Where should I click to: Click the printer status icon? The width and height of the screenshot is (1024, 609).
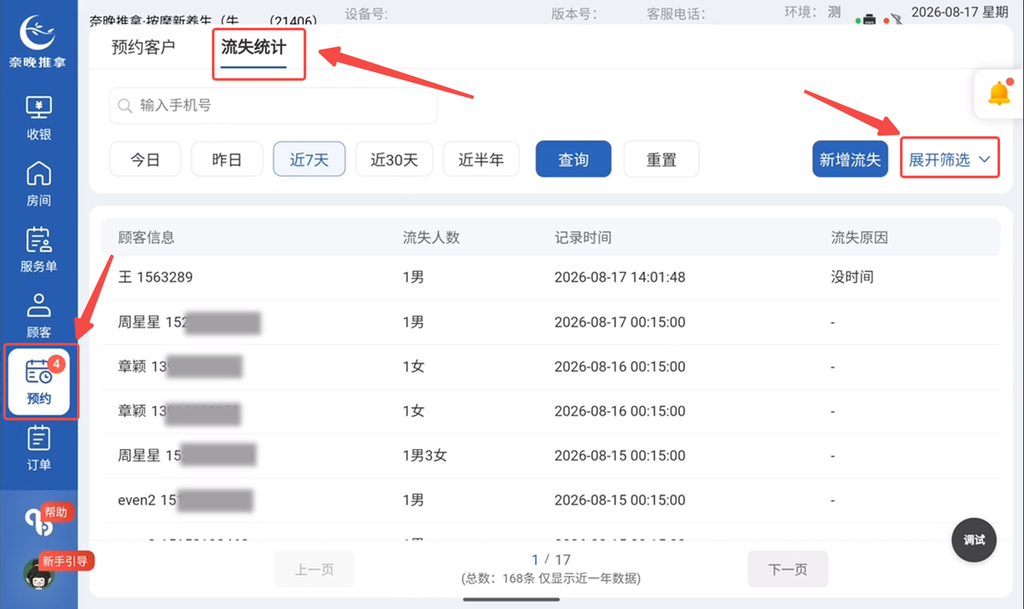tap(869, 19)
